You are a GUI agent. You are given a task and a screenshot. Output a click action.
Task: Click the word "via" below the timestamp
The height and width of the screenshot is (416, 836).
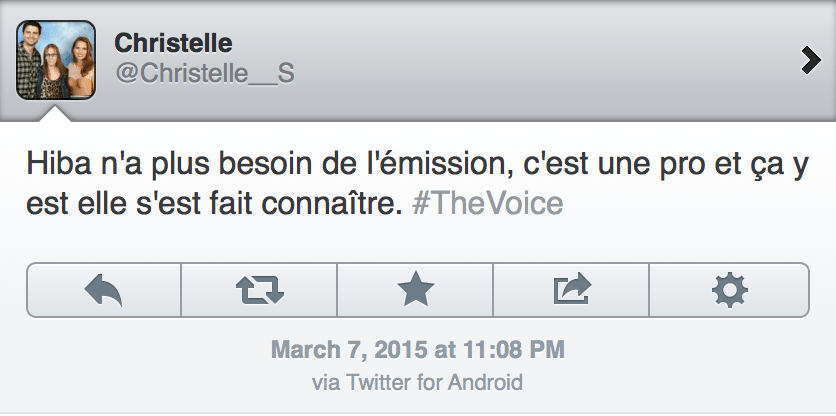point(325,382)
